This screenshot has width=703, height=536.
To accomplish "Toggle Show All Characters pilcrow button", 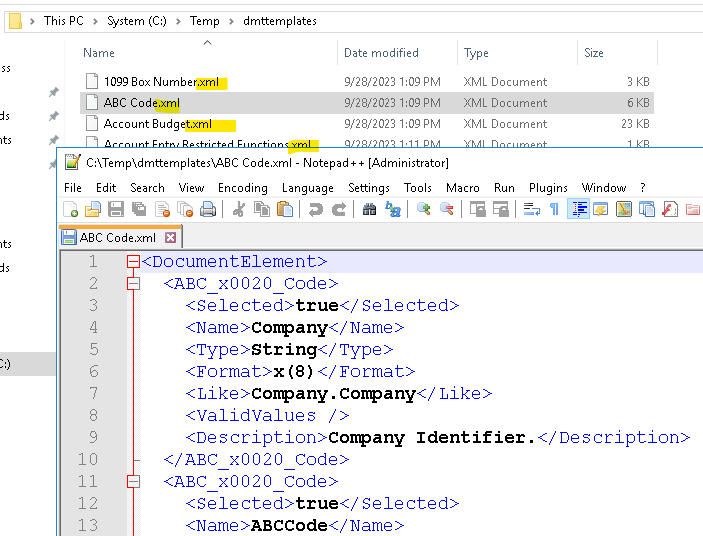I will click(554, 209).
